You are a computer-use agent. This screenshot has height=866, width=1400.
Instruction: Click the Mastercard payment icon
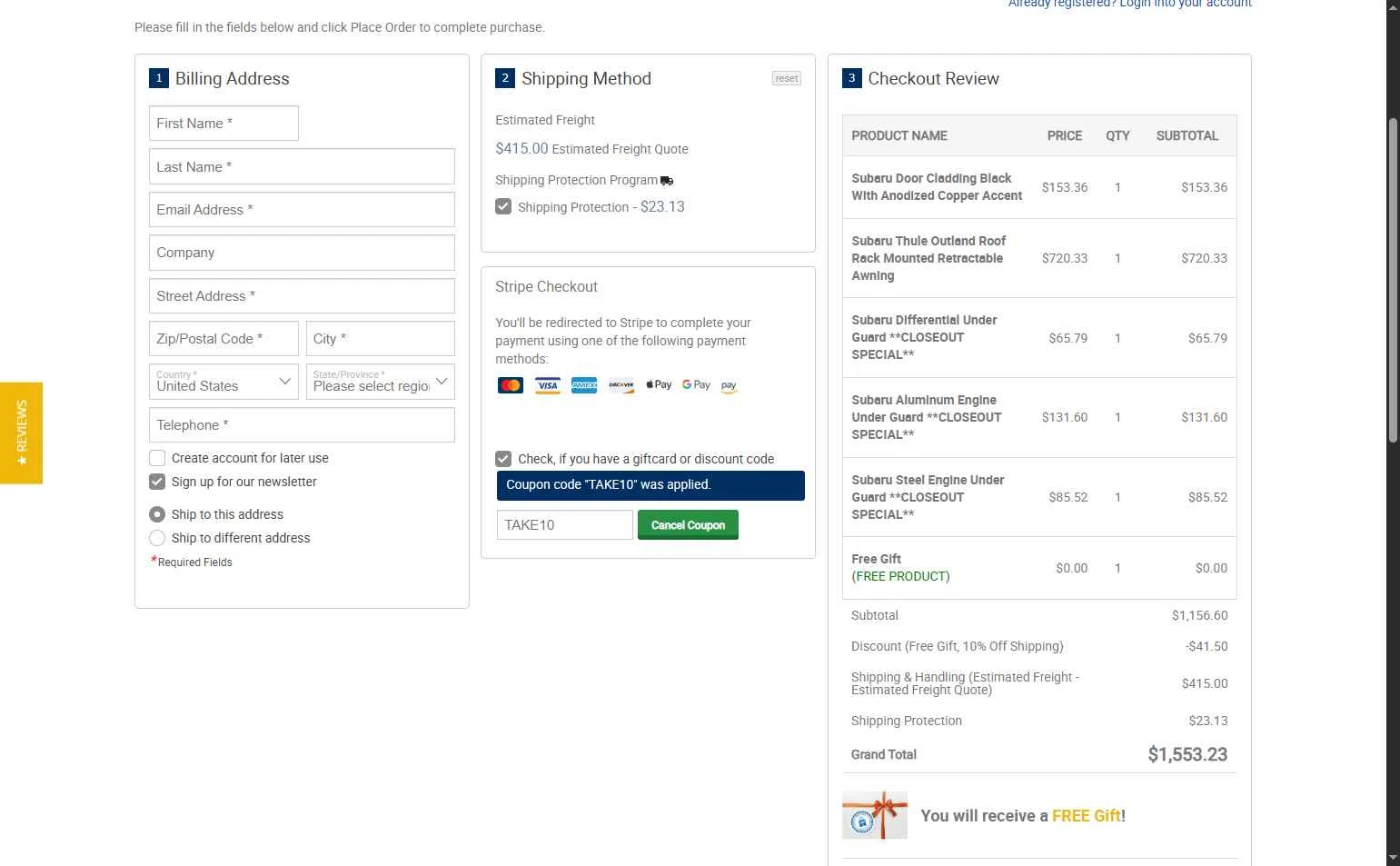click(511, 385)
